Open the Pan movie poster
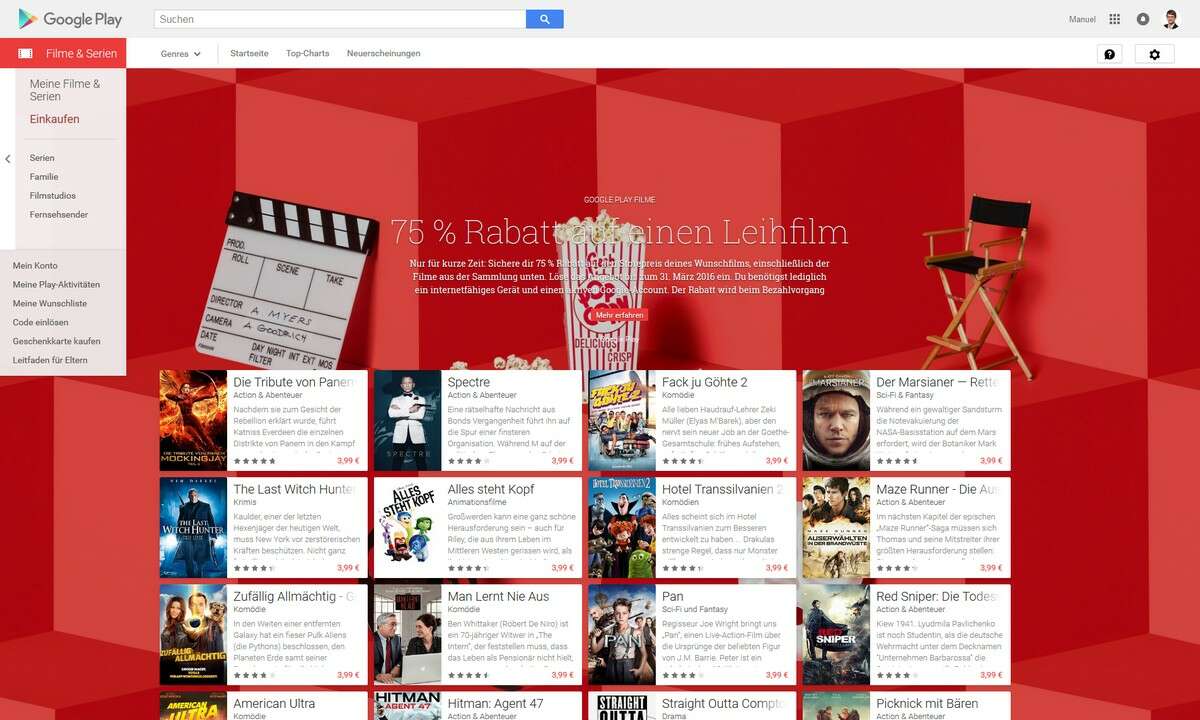The width and height of the screenshot is (1200, 720). 622,634
